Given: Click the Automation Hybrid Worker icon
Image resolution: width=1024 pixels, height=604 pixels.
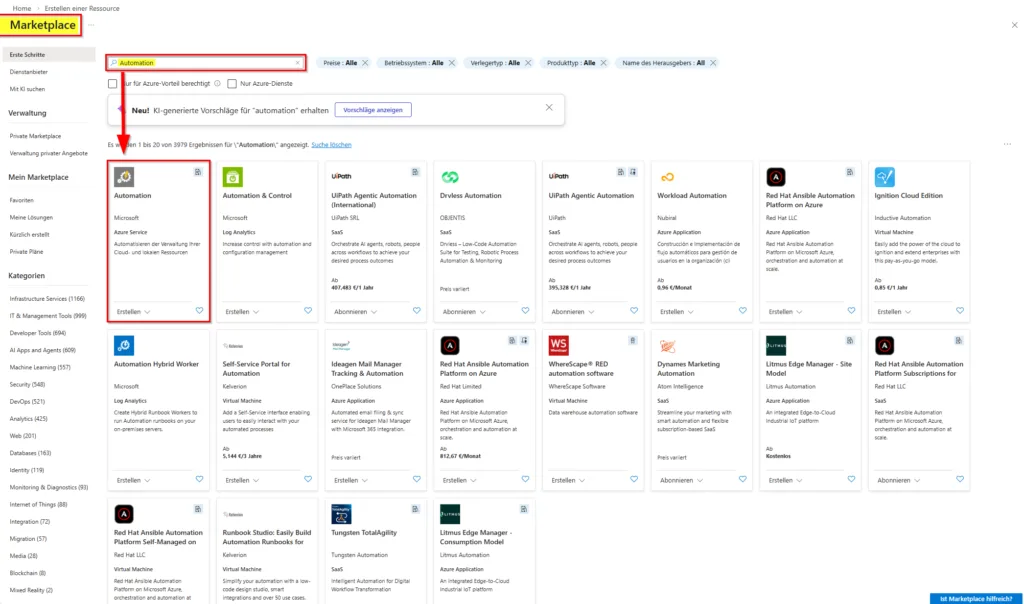Looking at the screenshot, I should [125, 346].
